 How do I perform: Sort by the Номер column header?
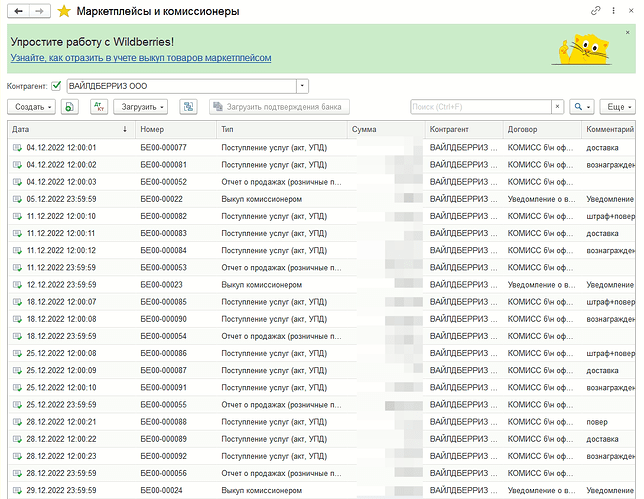(176, 129)
